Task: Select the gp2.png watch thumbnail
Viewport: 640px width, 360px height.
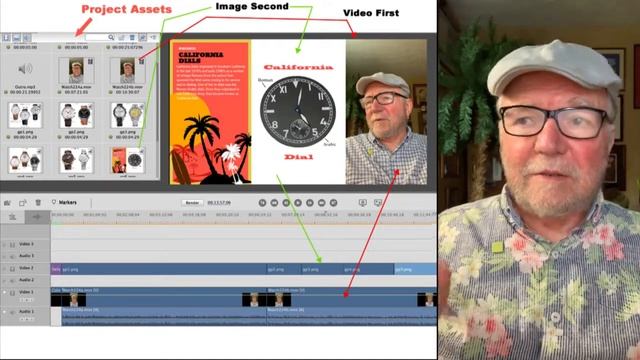Action: pyautogui.click(x=76, y=115)
